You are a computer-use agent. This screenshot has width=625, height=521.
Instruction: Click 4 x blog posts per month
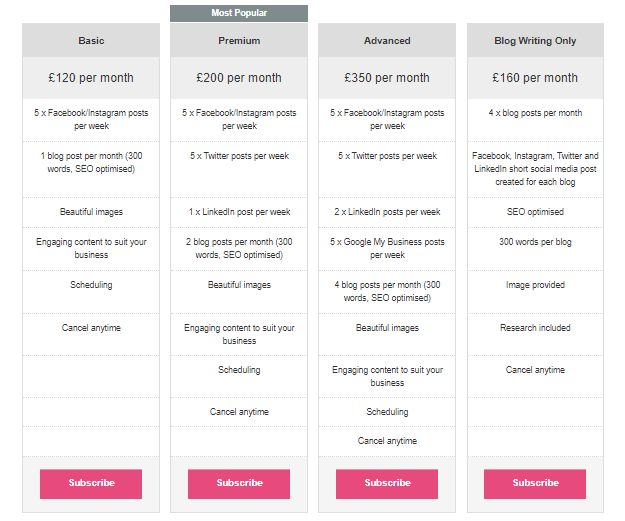(535, 113)
